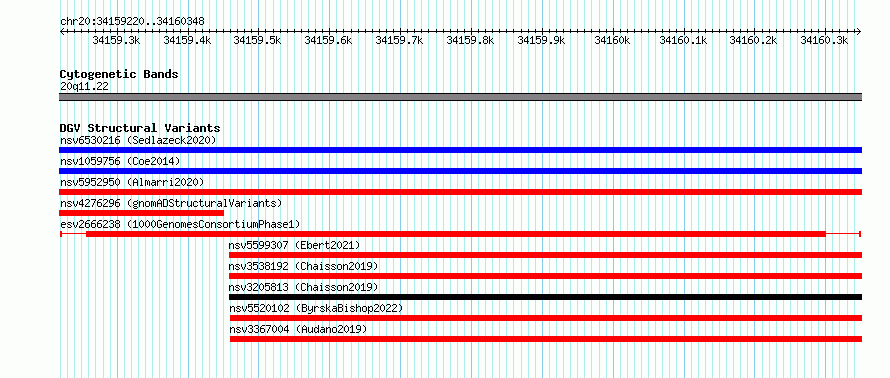Click label nsv3205813 (Chaisson2019)

[x=304, y=287]
